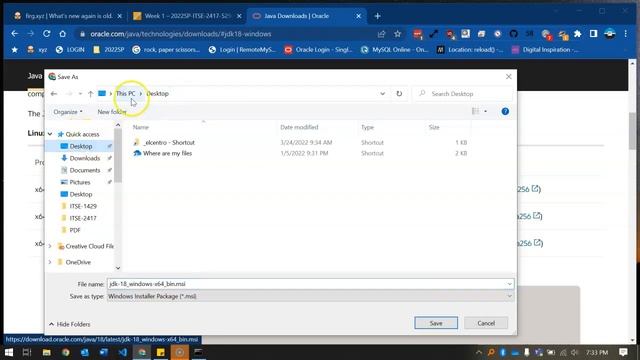This screenshot has height=360, width=640.
Task: Expand the OneDrive node
Action: [x=50, y=262]
